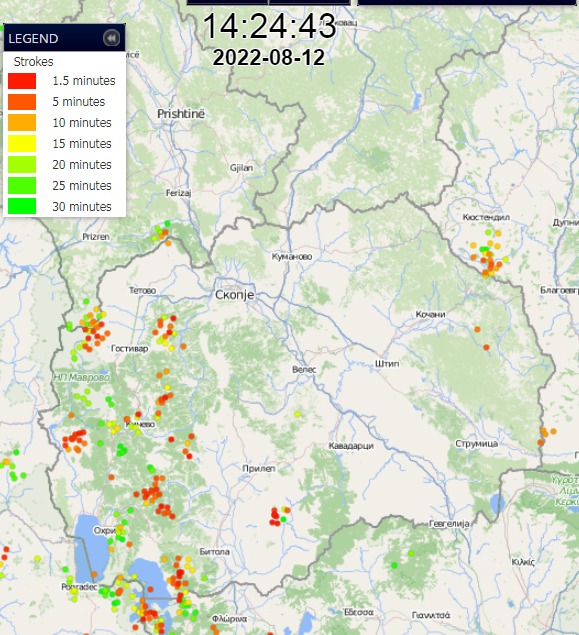Click the Pogradec town label
Screen dimensions: 579x635
pyautogui.click(x=79, y=587)
